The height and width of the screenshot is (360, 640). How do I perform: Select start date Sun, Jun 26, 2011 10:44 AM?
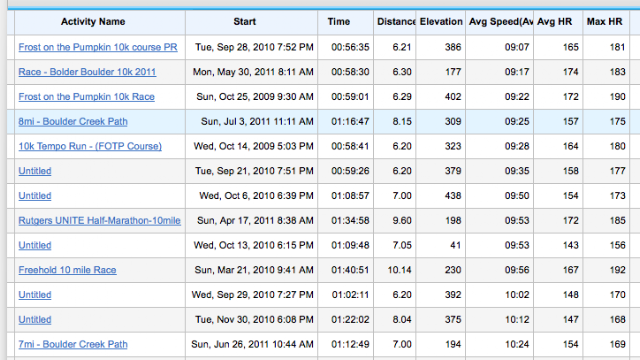tap(253, 344)
